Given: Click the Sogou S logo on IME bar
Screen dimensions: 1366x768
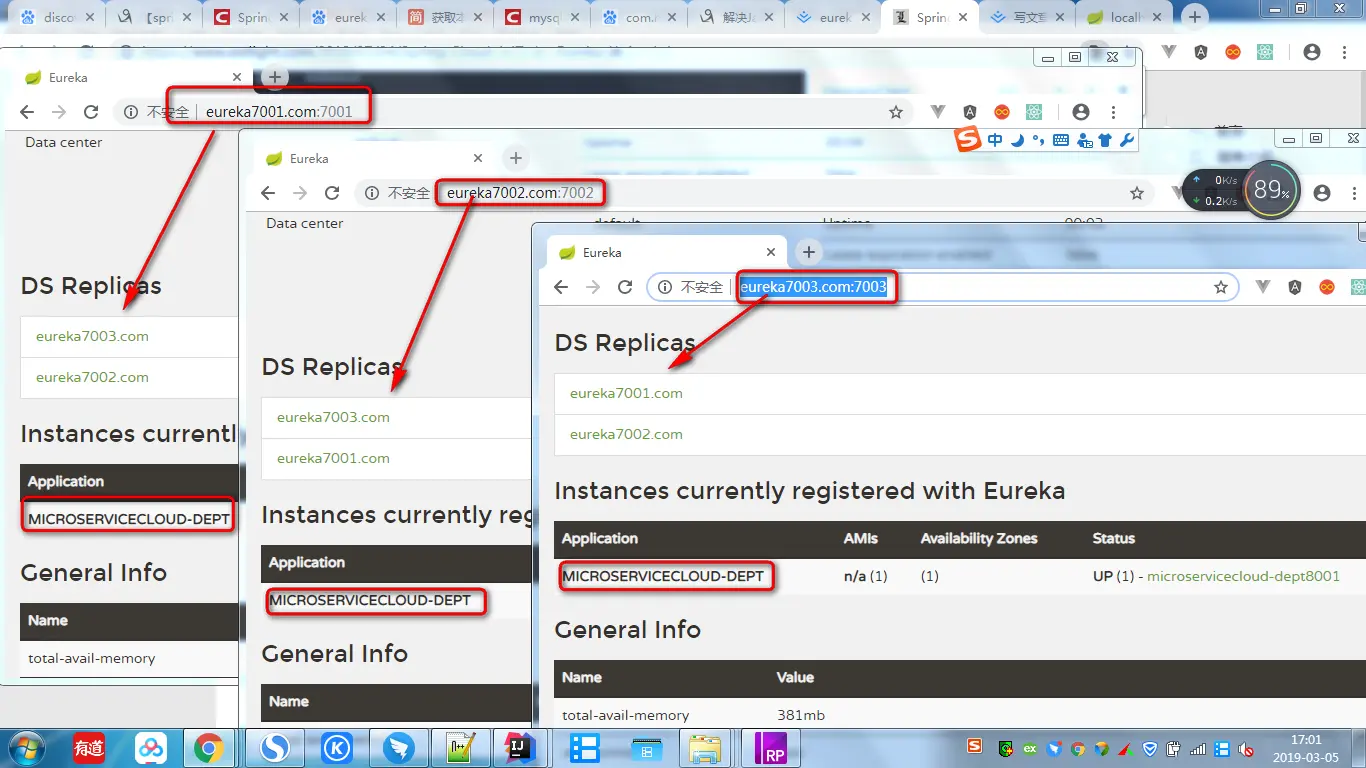Looking at the screenshot, I should pos(967,141).
